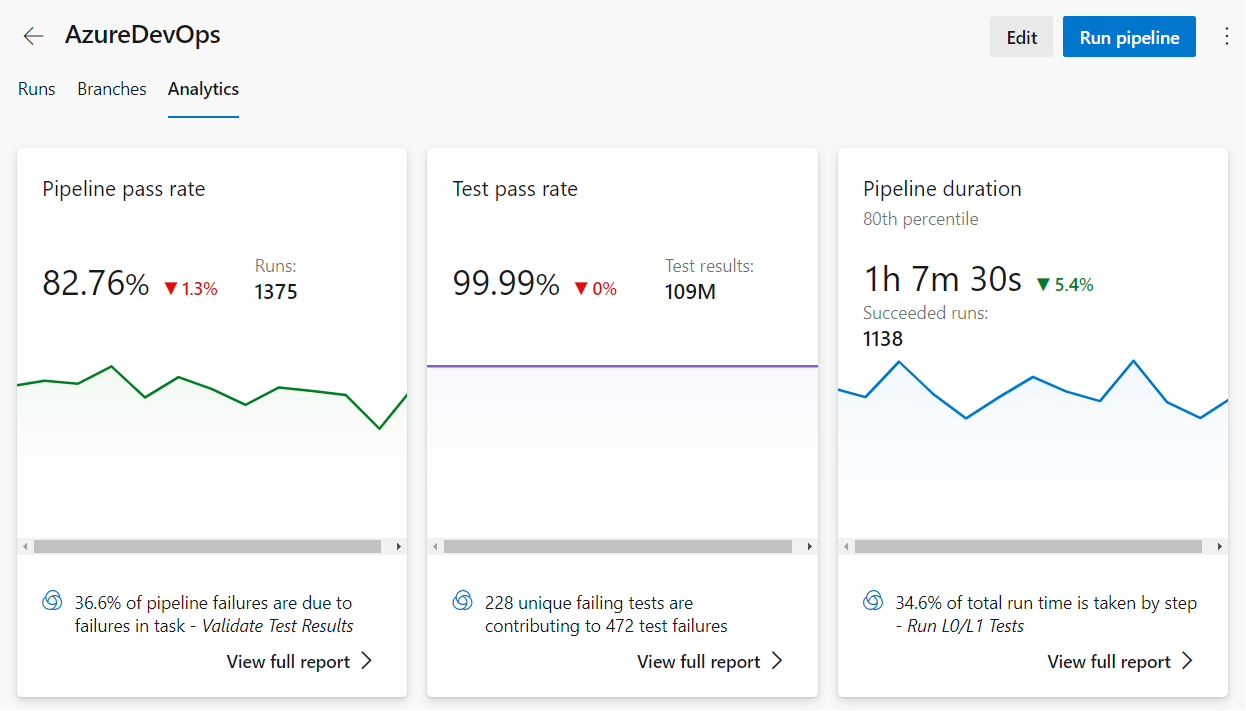Switch to the Branches tab
The image size is (1246, 711).
(x=111, y=89)
